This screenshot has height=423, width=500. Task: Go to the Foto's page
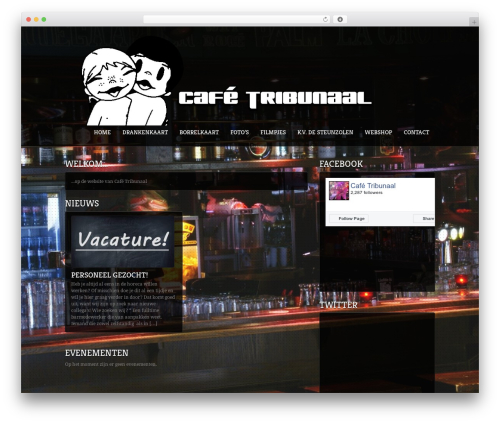tap(240, 132)
